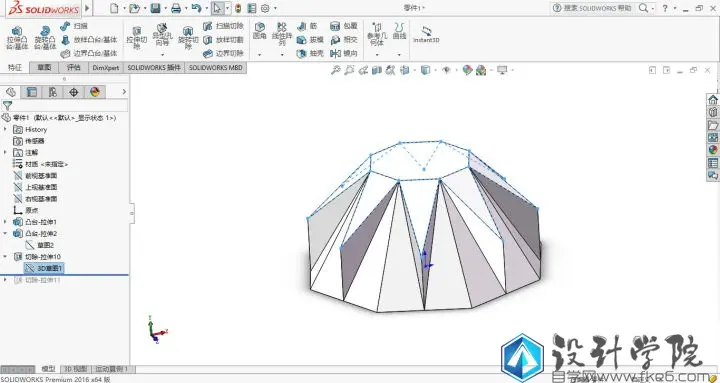Image resolution: width=720 pixels, height=383 pixels.
Task: Choose the Rib (筋) tool
Action: 307,26
